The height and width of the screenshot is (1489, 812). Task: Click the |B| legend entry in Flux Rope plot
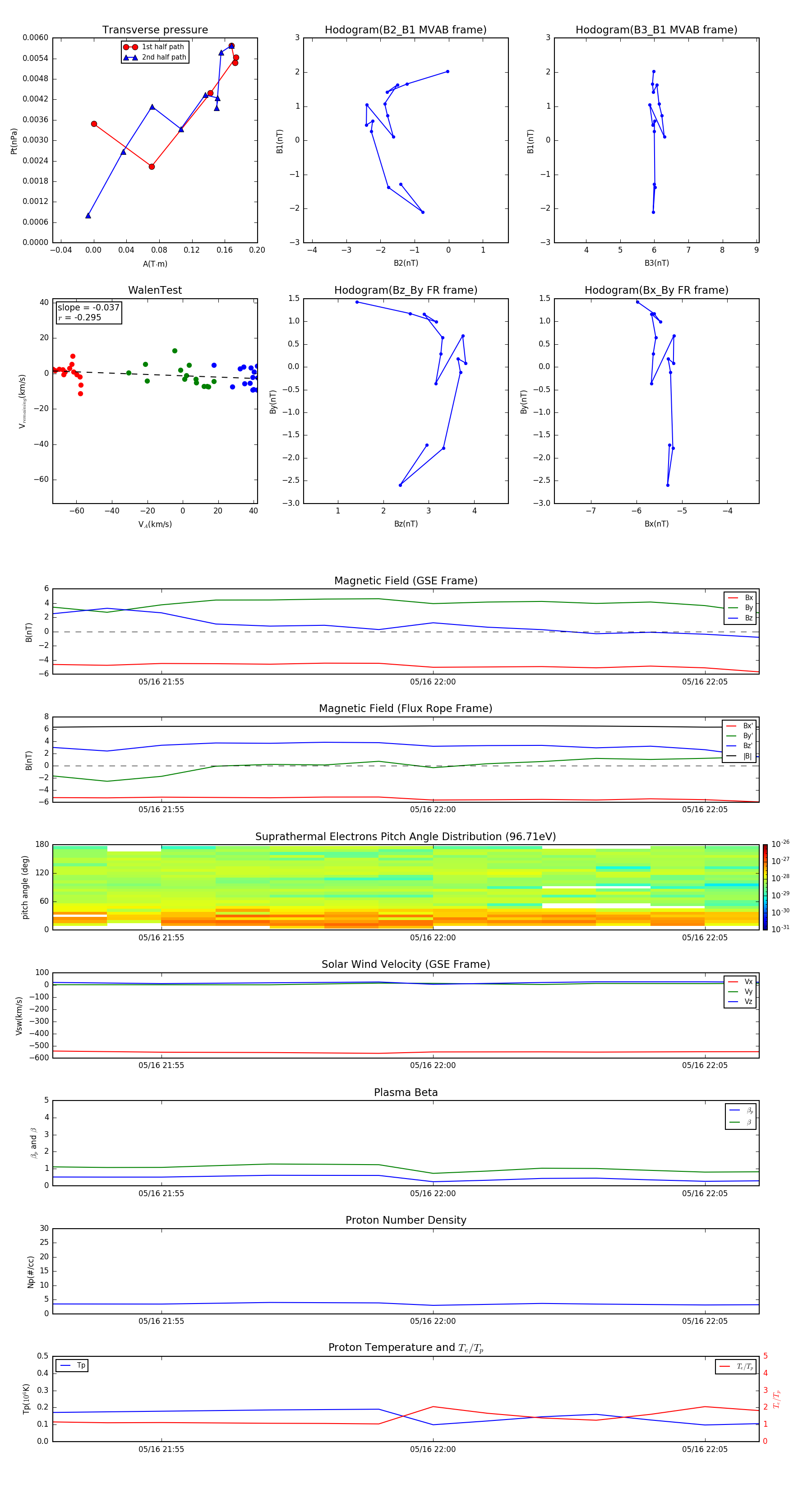pyautogui.click(x=740, y=756)
